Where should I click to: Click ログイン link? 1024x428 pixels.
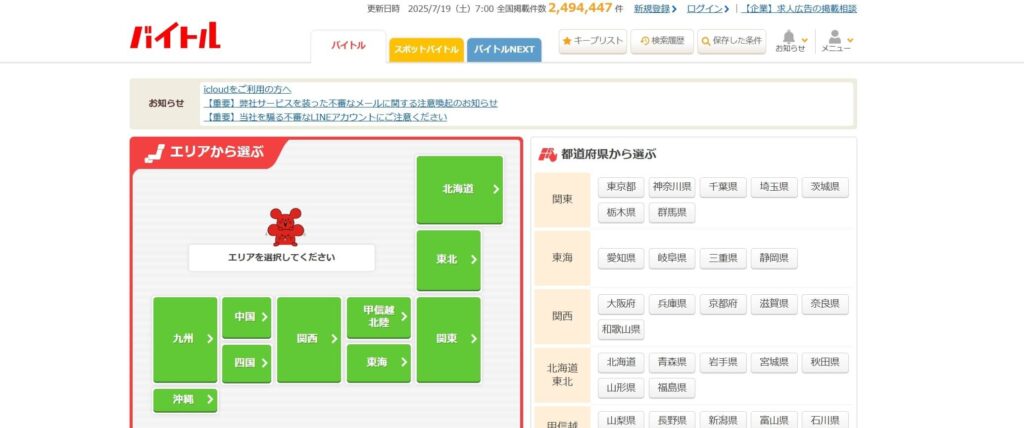707,8
